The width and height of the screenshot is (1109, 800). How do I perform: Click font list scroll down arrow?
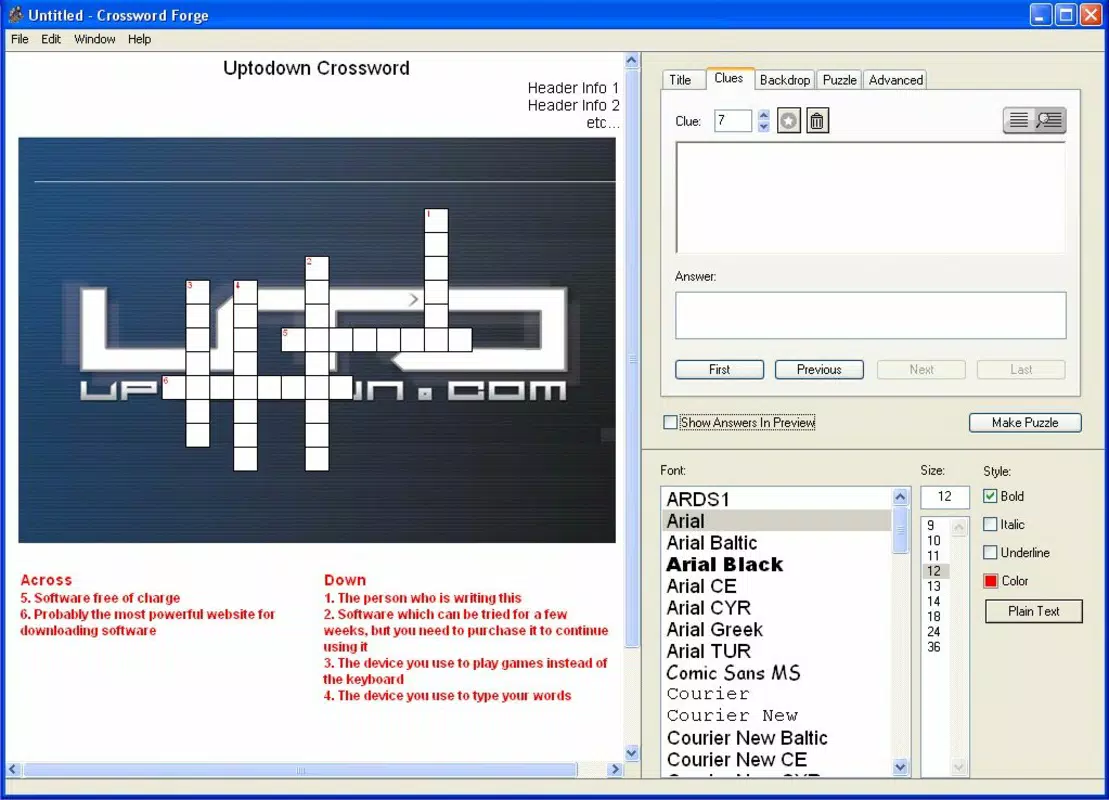point(900,767)
